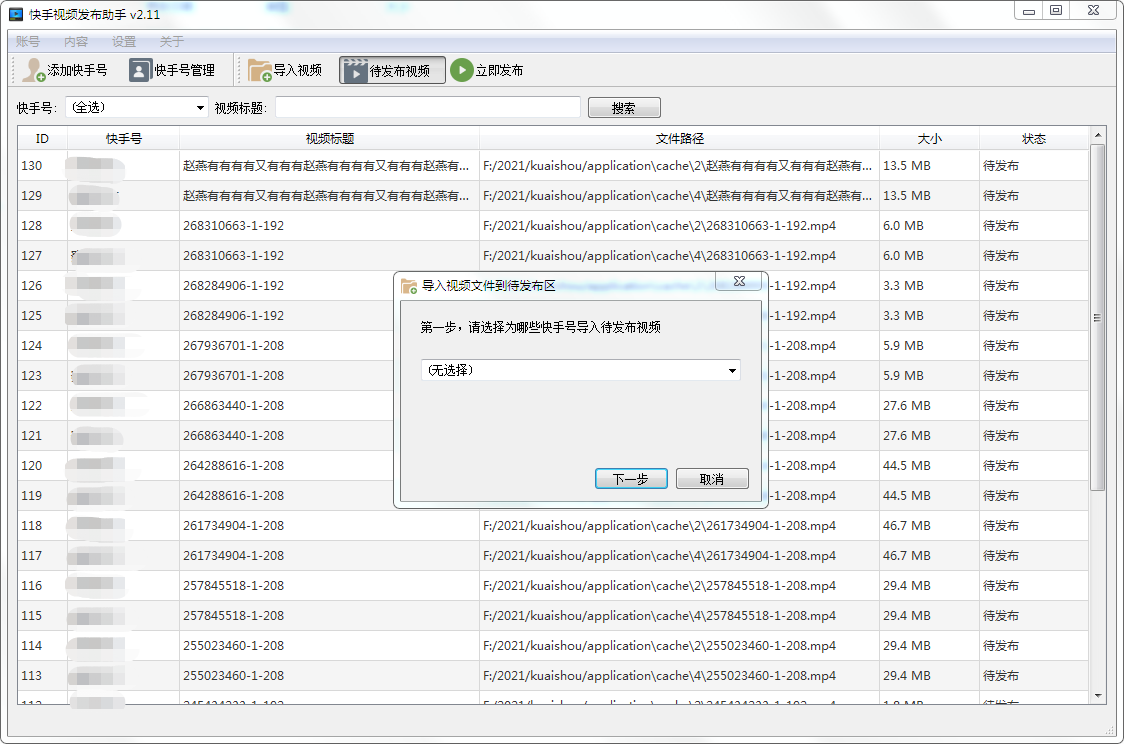Image resolution: width=1124 pixels, height=744 pixels.
Task: Click file path in row 117
Action: [659, 555]
